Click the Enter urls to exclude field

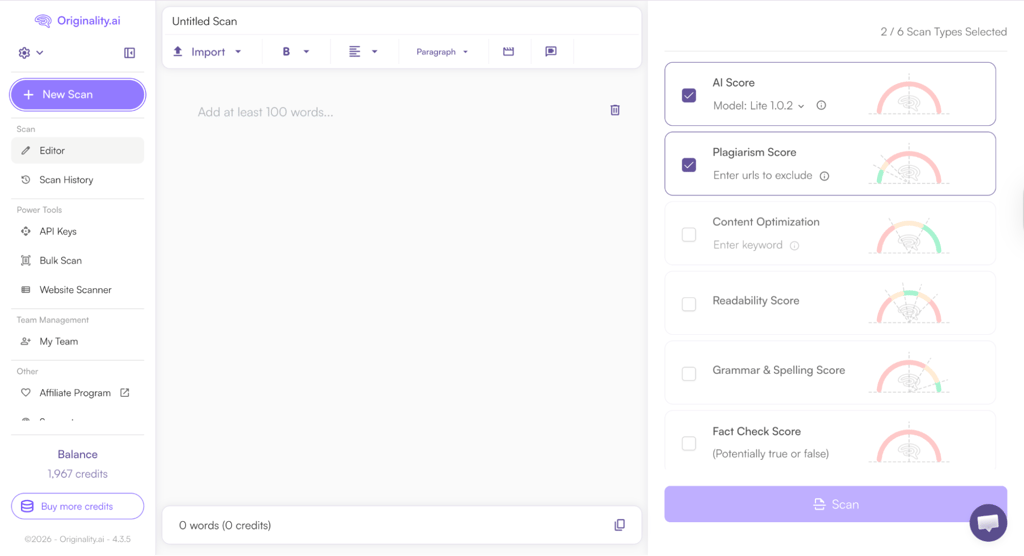click(x=763, y=175)
